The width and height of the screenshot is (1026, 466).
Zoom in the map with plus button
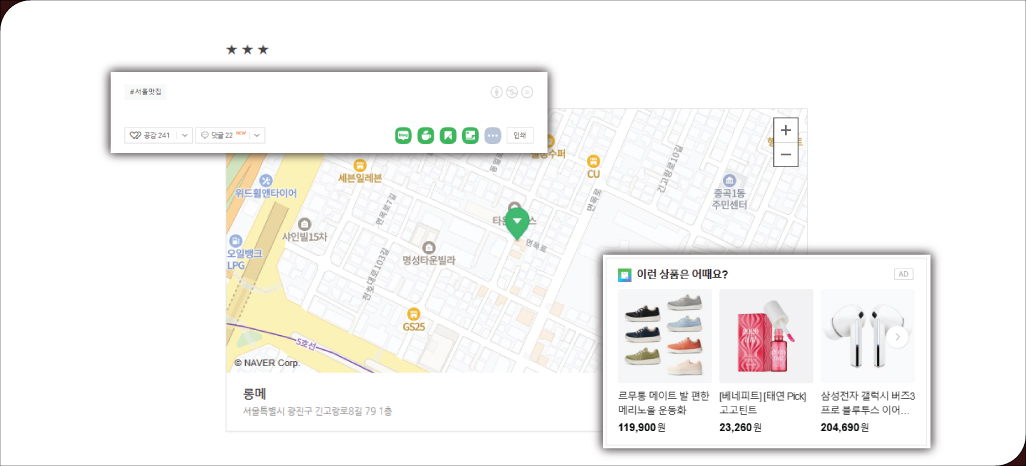[x=786, y=130]
